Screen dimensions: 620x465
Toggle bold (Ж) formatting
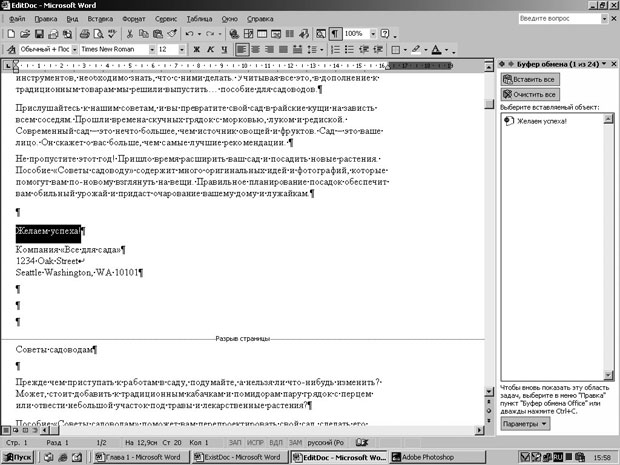tap(196, 49)
